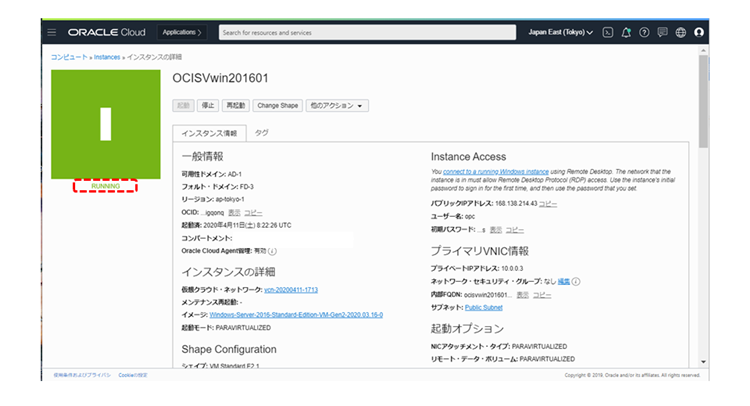Image resolution: width=750 pixels, height=406 pixels.
Task: Select the instance name OCISVwin201601
Action: tap(221, 78)
